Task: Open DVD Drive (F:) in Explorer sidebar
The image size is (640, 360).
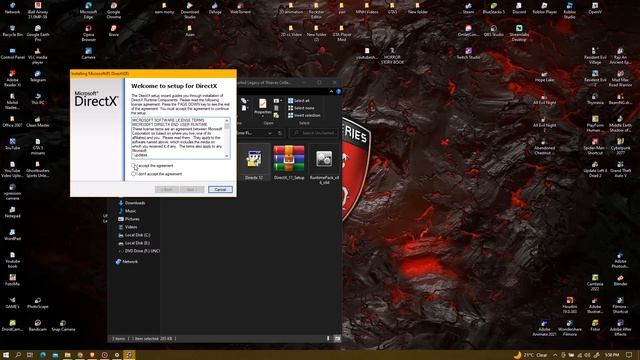Action: tap(142, 251)
